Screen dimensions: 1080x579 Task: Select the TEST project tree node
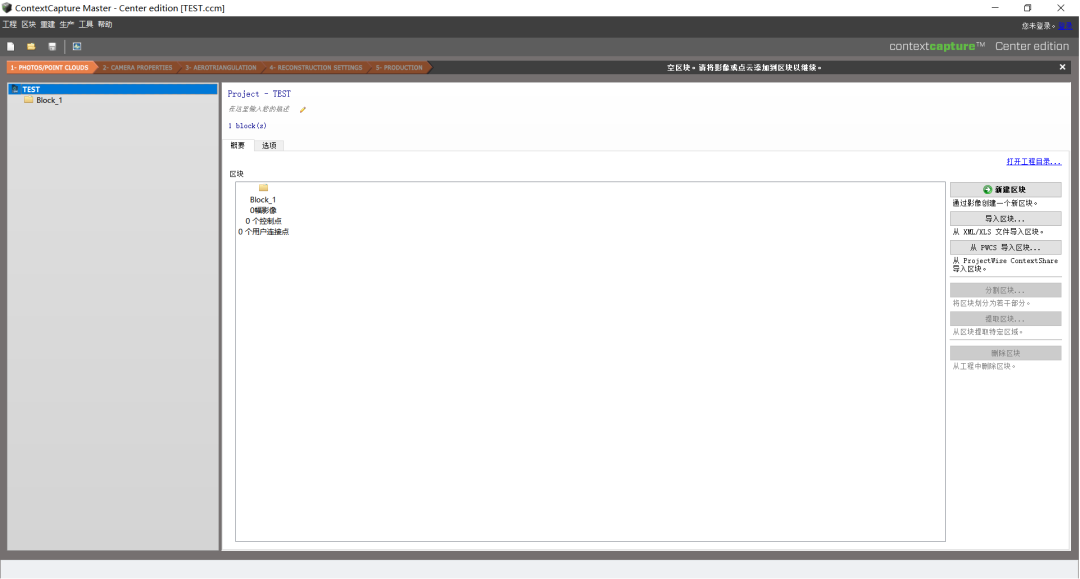(113, 90)
